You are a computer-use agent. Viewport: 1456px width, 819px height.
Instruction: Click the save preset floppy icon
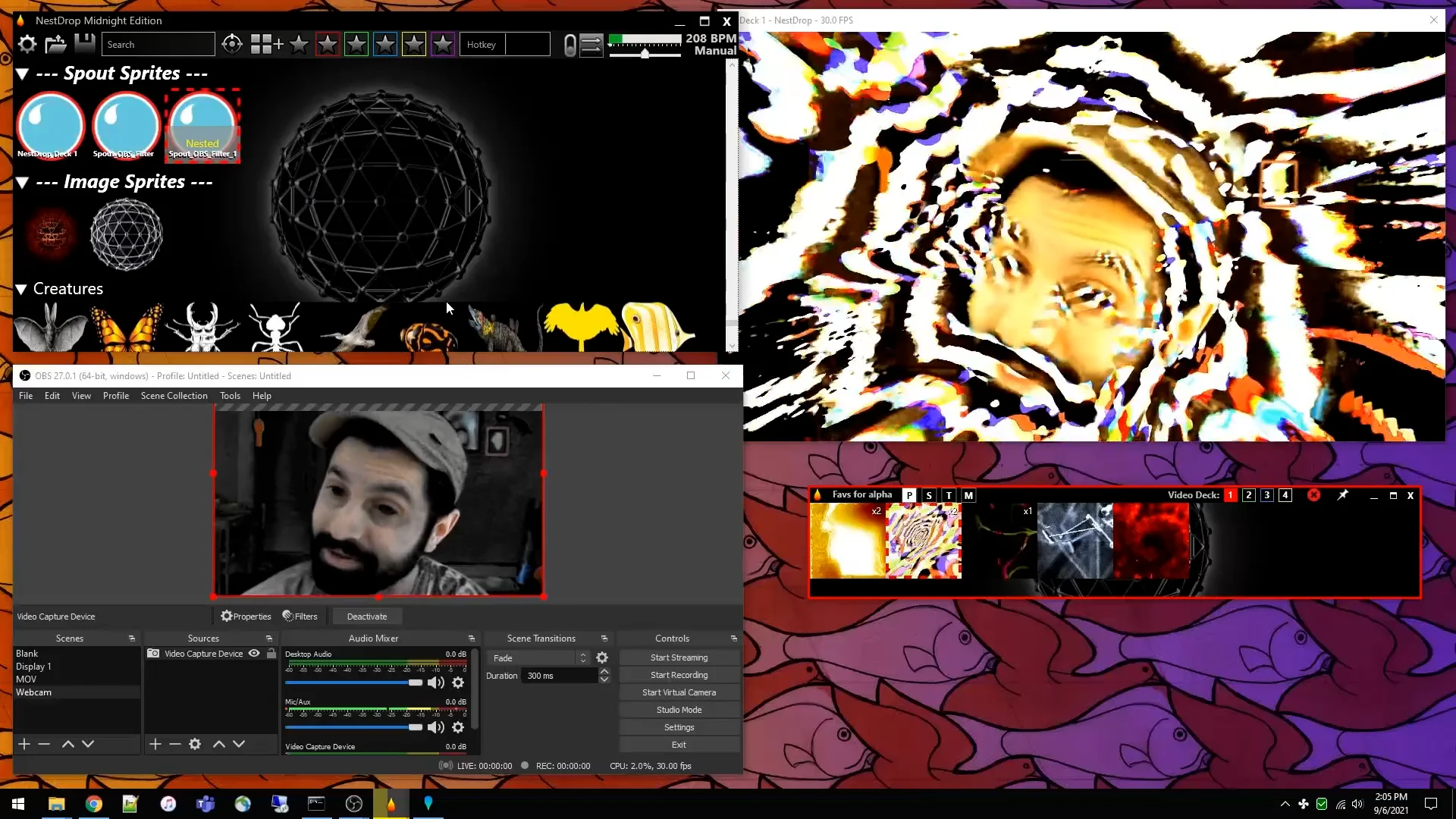(x=84, y=44)
